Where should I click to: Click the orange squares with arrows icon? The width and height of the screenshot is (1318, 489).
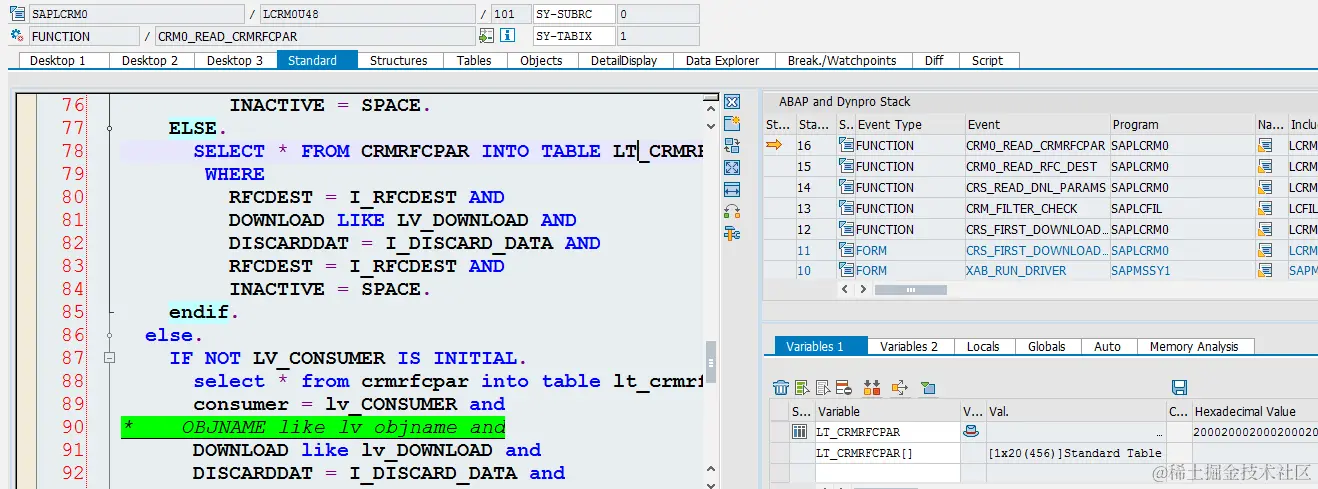[x=871, y=388]
